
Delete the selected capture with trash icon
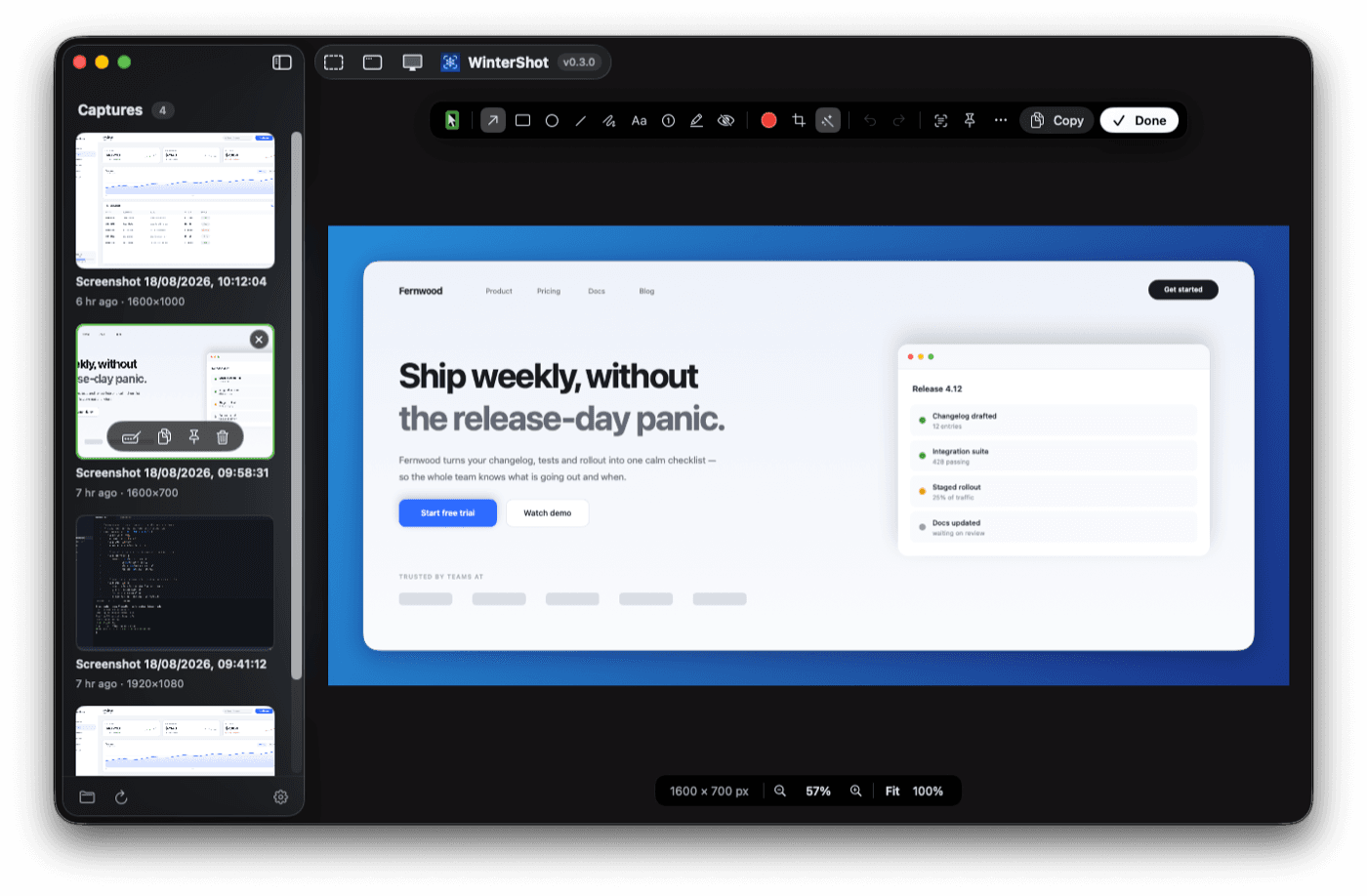(223, 437)
